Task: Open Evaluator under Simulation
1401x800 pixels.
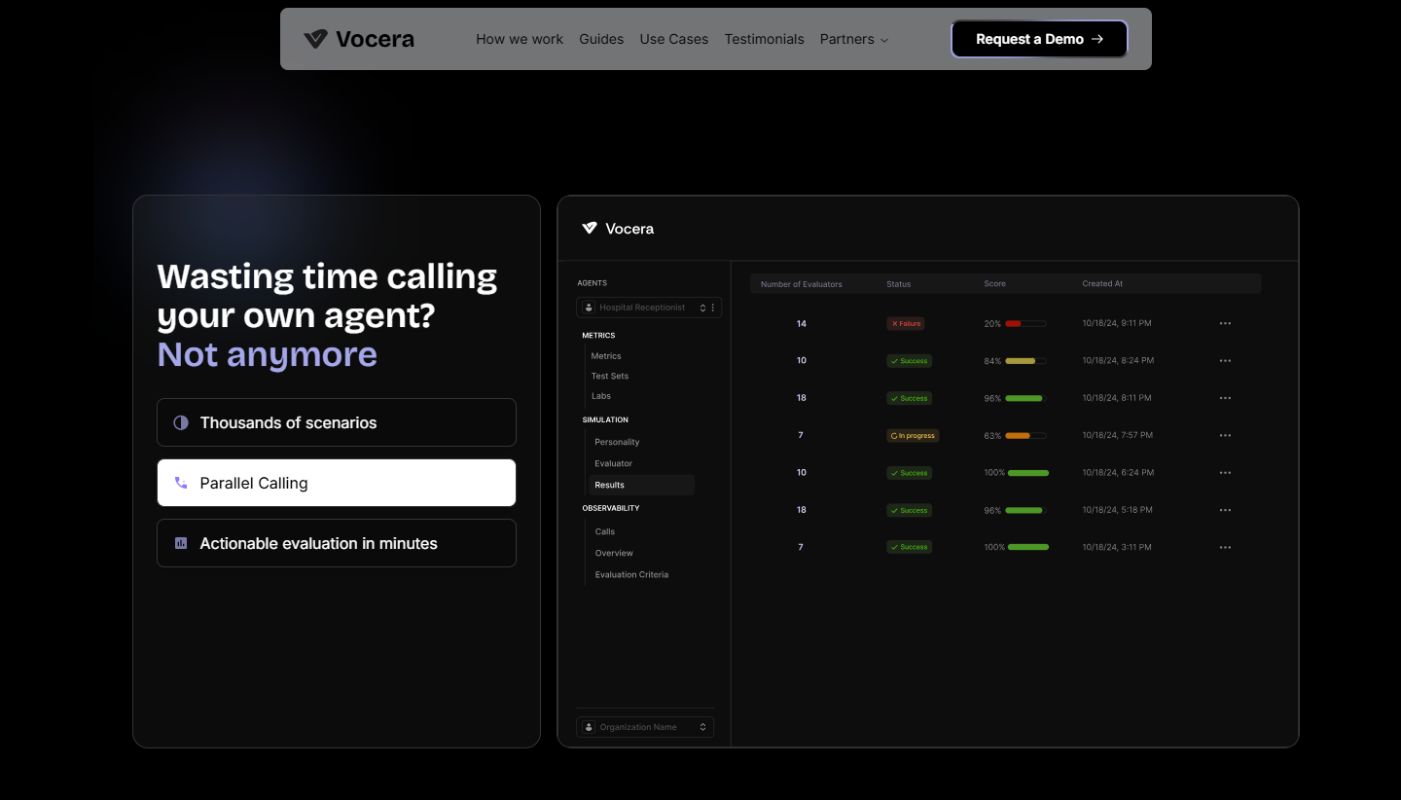Action: point(614,464)
